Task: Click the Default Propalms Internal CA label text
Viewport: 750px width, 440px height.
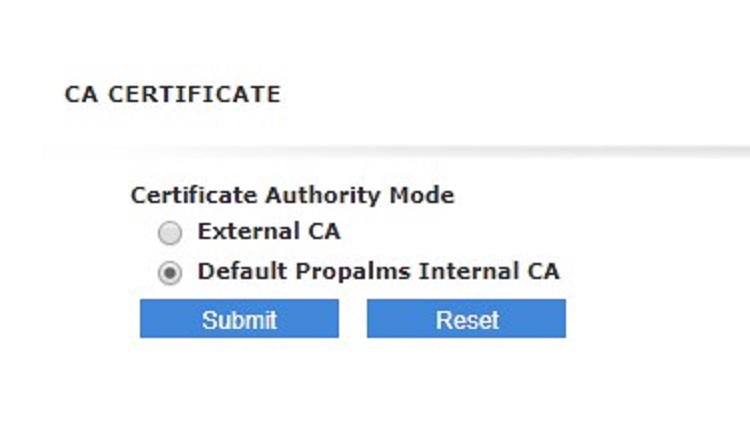Action: tap(378, 271)
